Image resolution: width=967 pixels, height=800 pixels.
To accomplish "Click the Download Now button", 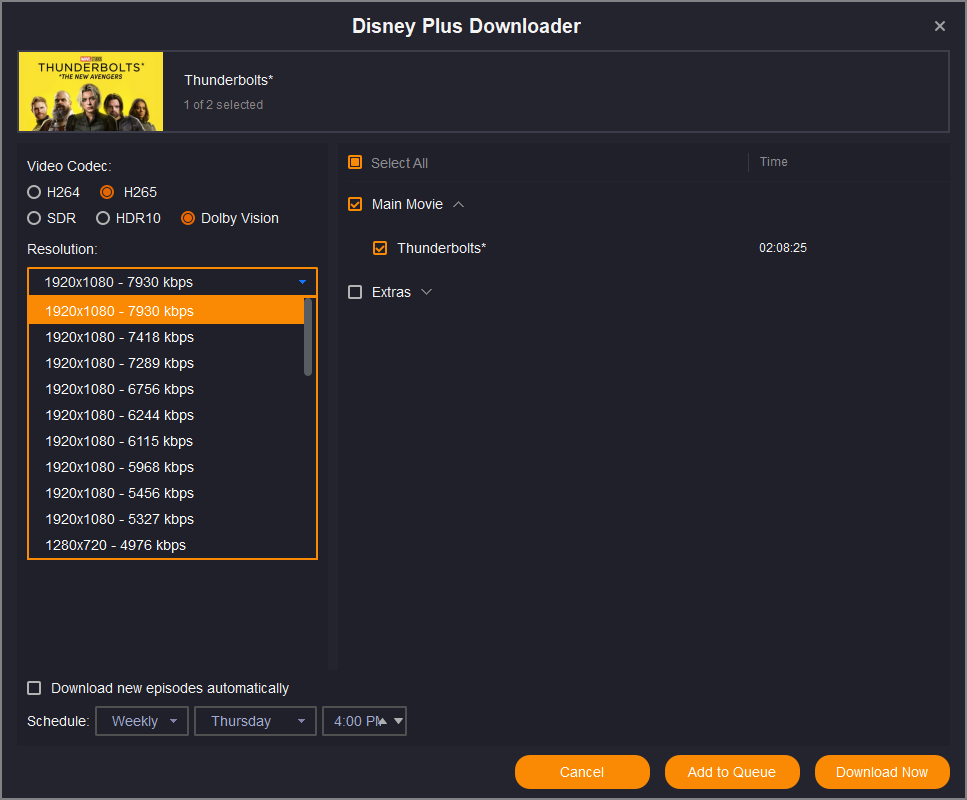I will point(882,772).
